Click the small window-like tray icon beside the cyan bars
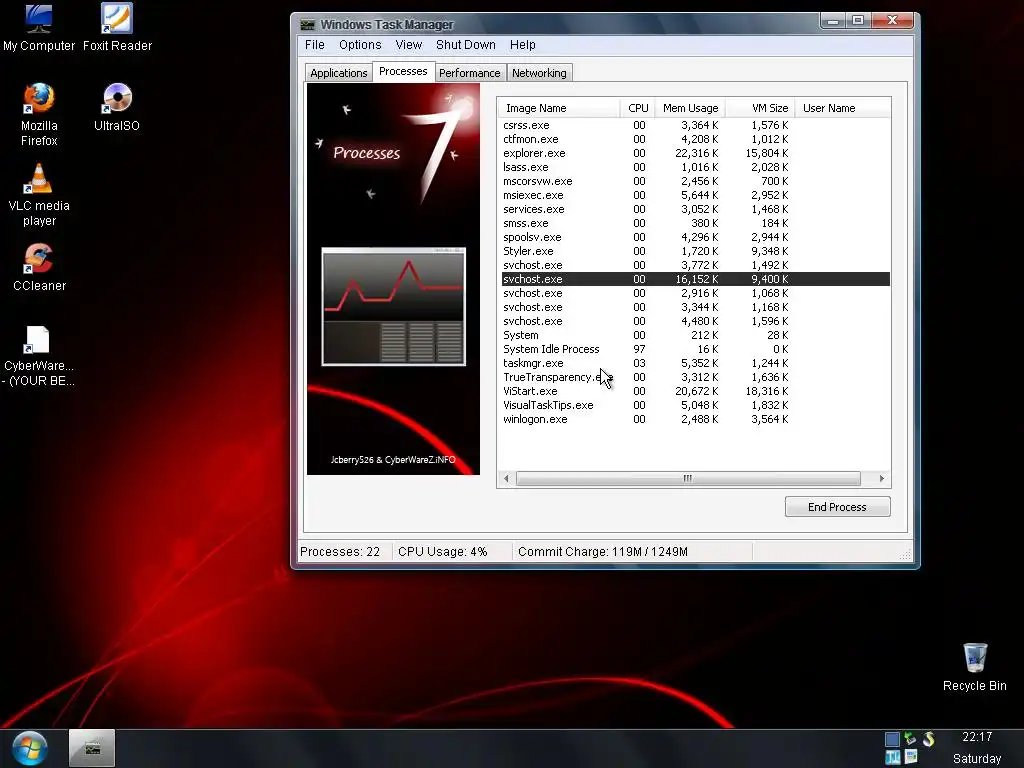The height and width of the screenshot is (768, 1024). point(911,757)
